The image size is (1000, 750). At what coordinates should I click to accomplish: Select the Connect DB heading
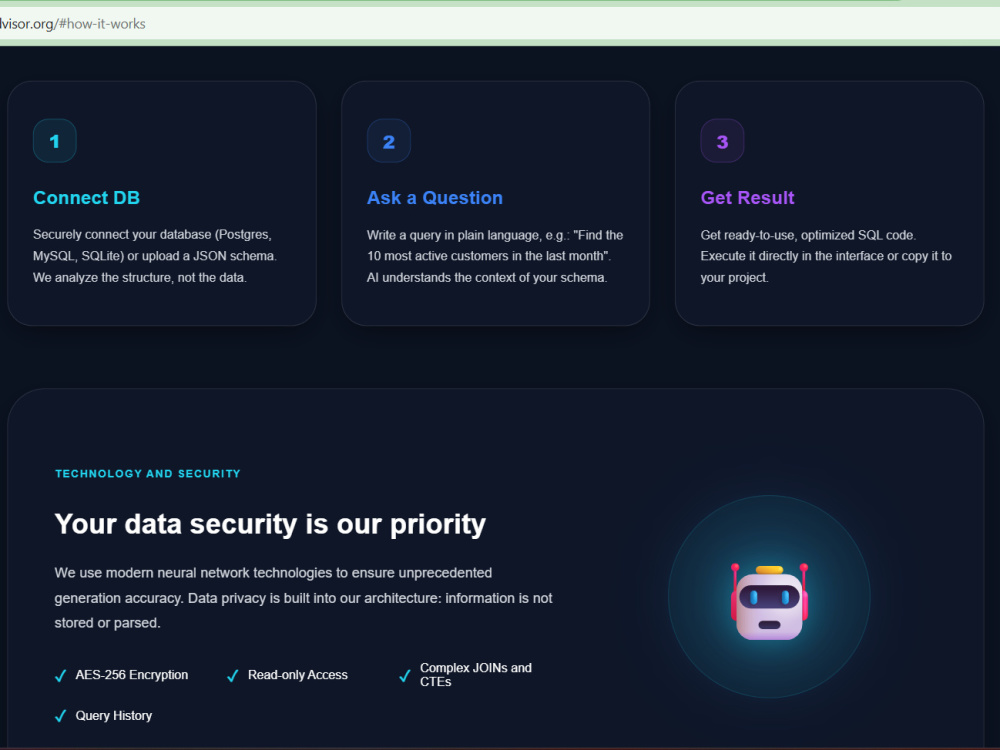coord(86,198)
